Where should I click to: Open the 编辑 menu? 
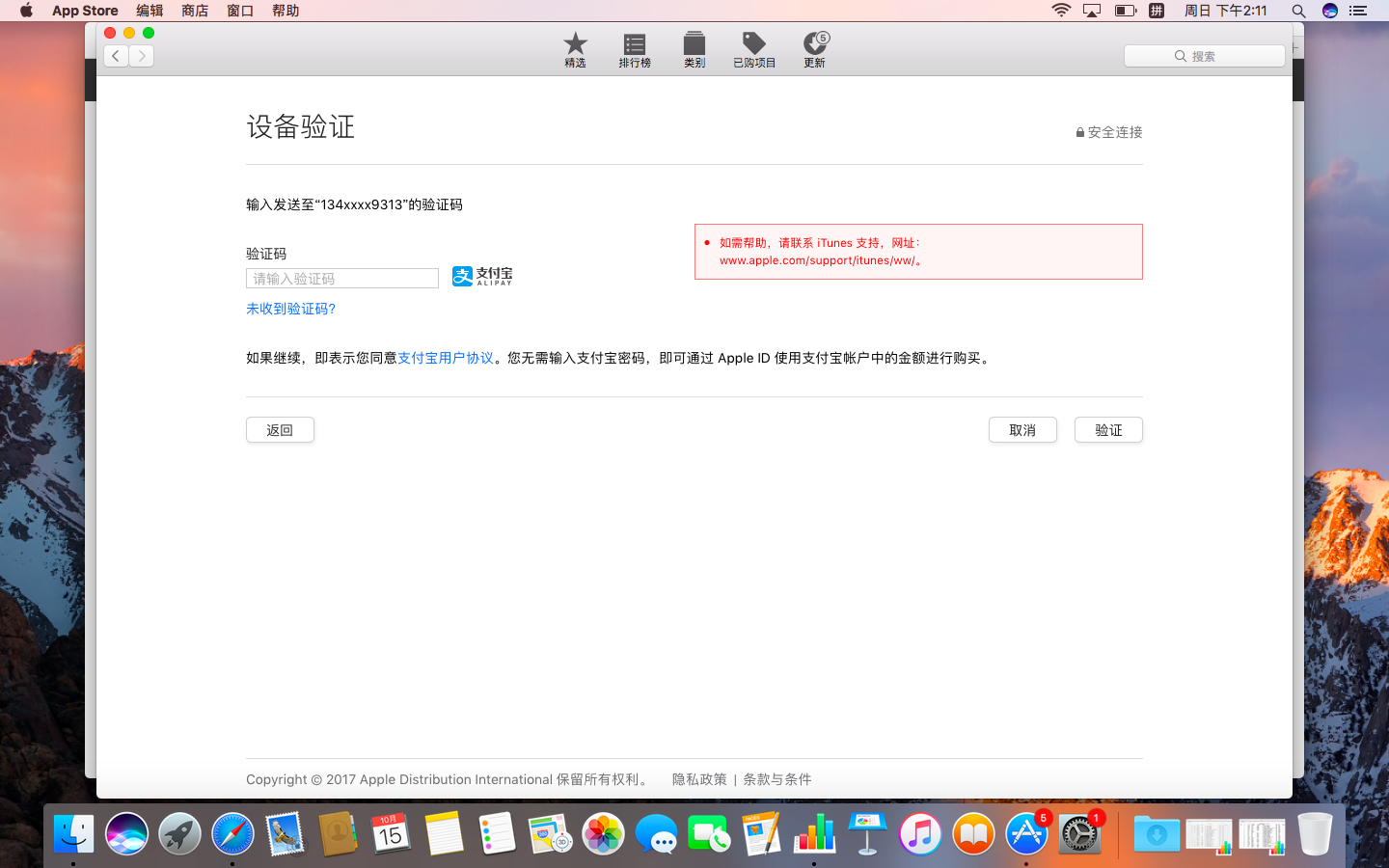150,11
